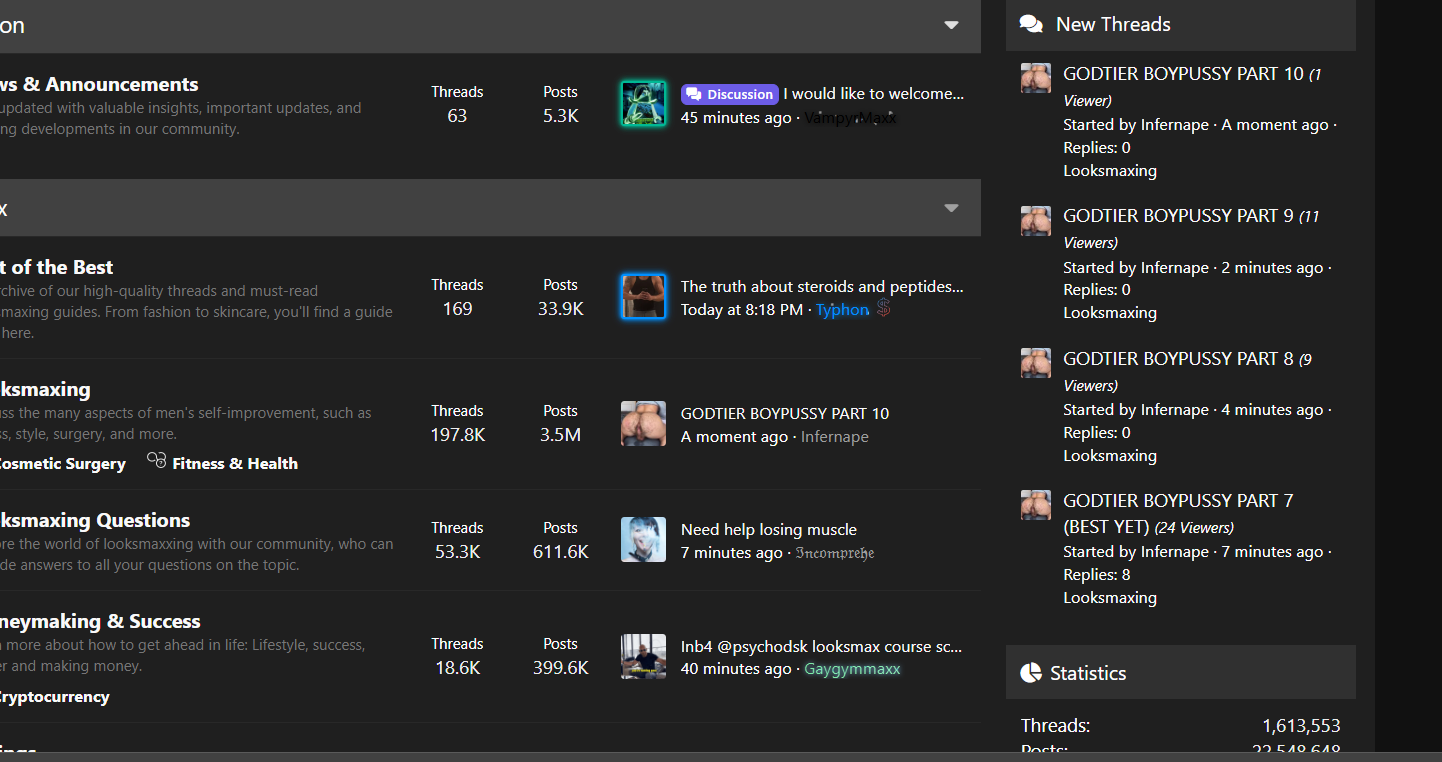Open avatar beside News & Announcements latest post
1442x762 pixels.
pos(643,104)
